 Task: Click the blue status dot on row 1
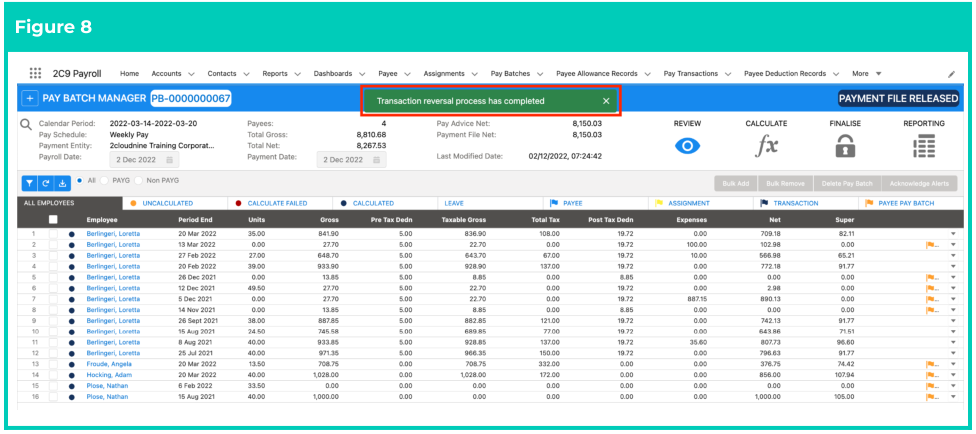72,234
